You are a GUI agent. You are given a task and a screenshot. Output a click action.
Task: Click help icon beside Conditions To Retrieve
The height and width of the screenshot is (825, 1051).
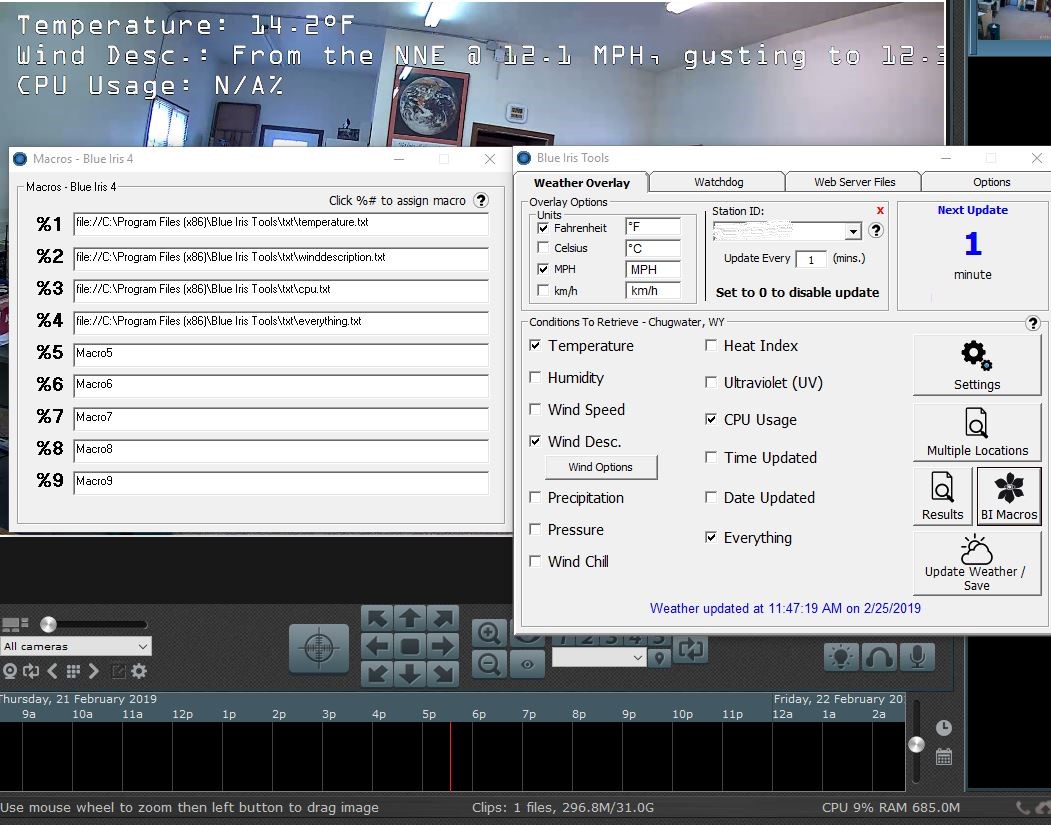point(1033,324)
